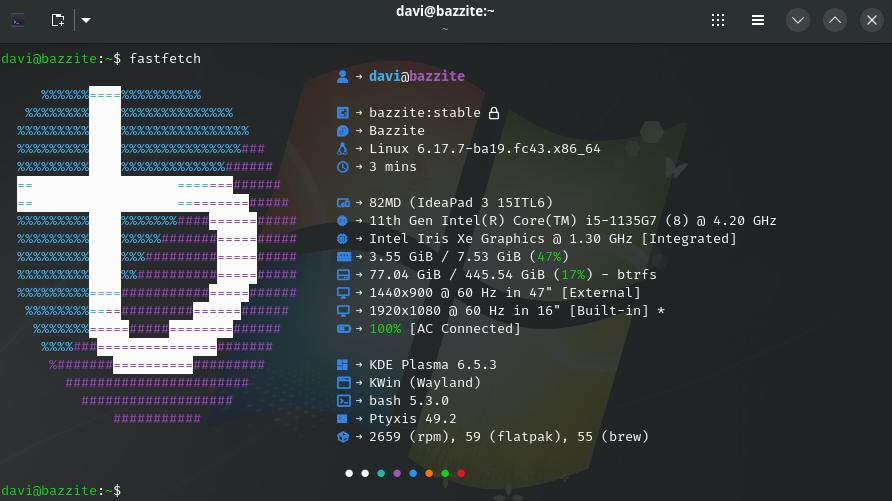
Task: Click the user icon next to davi@bazzite
Action: (342, 76)
